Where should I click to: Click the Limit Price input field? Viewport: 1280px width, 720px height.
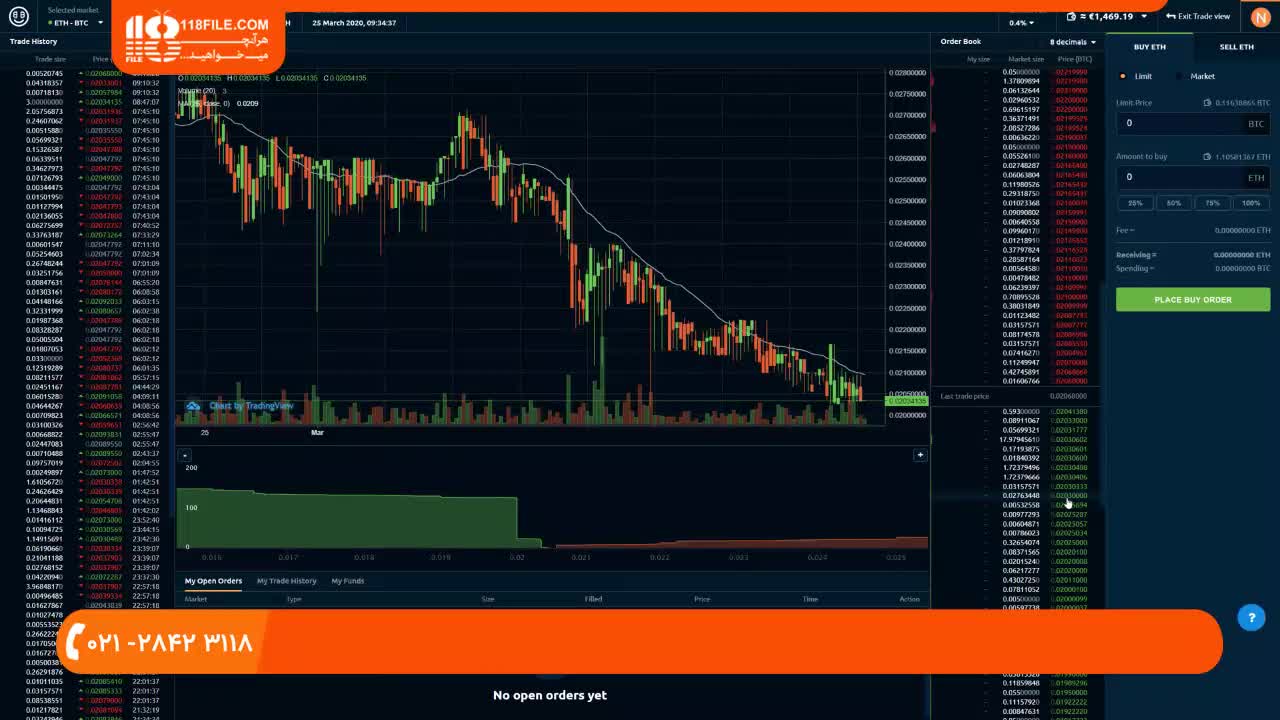pyautogui.click(x=1180, y=123)
